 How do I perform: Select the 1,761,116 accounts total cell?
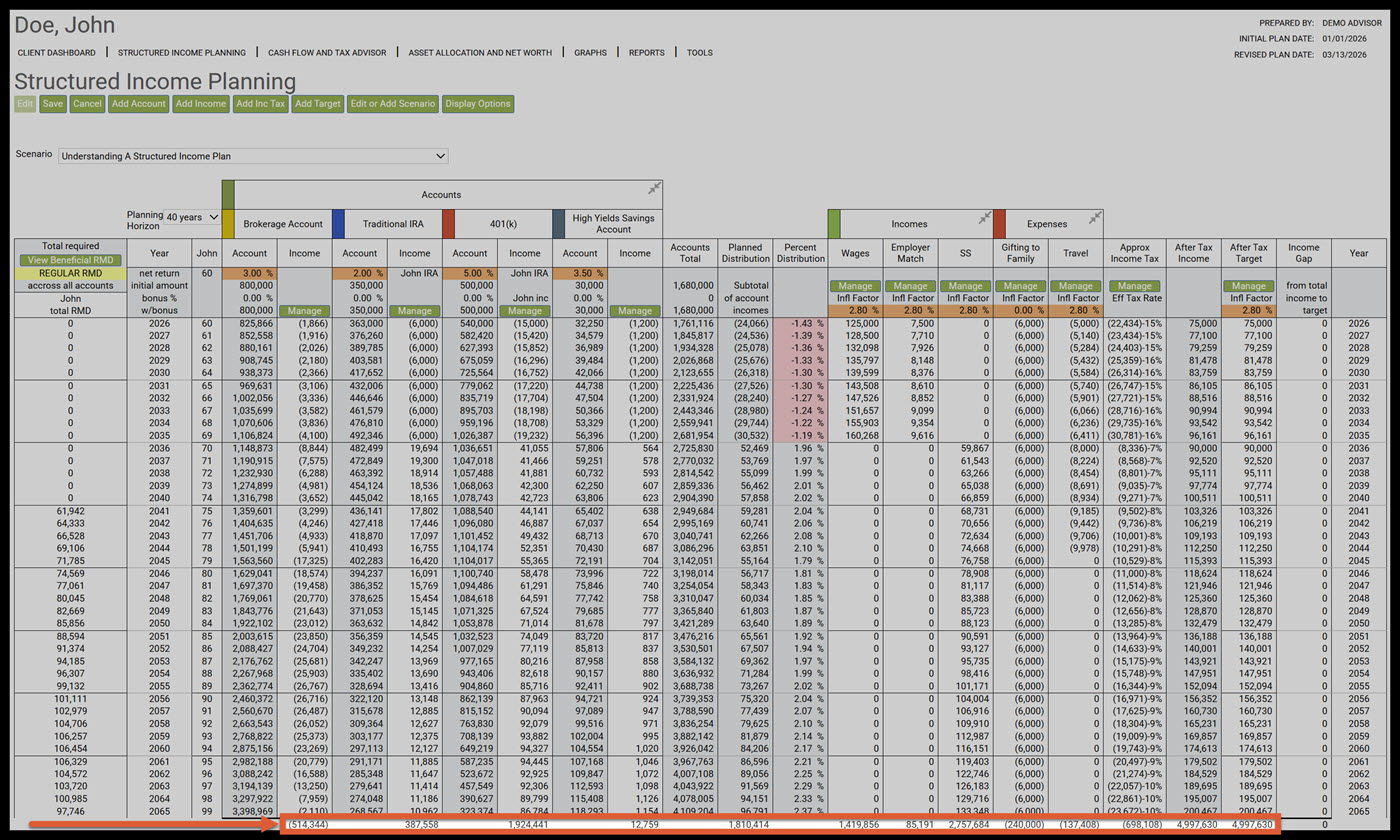point(690,324)
